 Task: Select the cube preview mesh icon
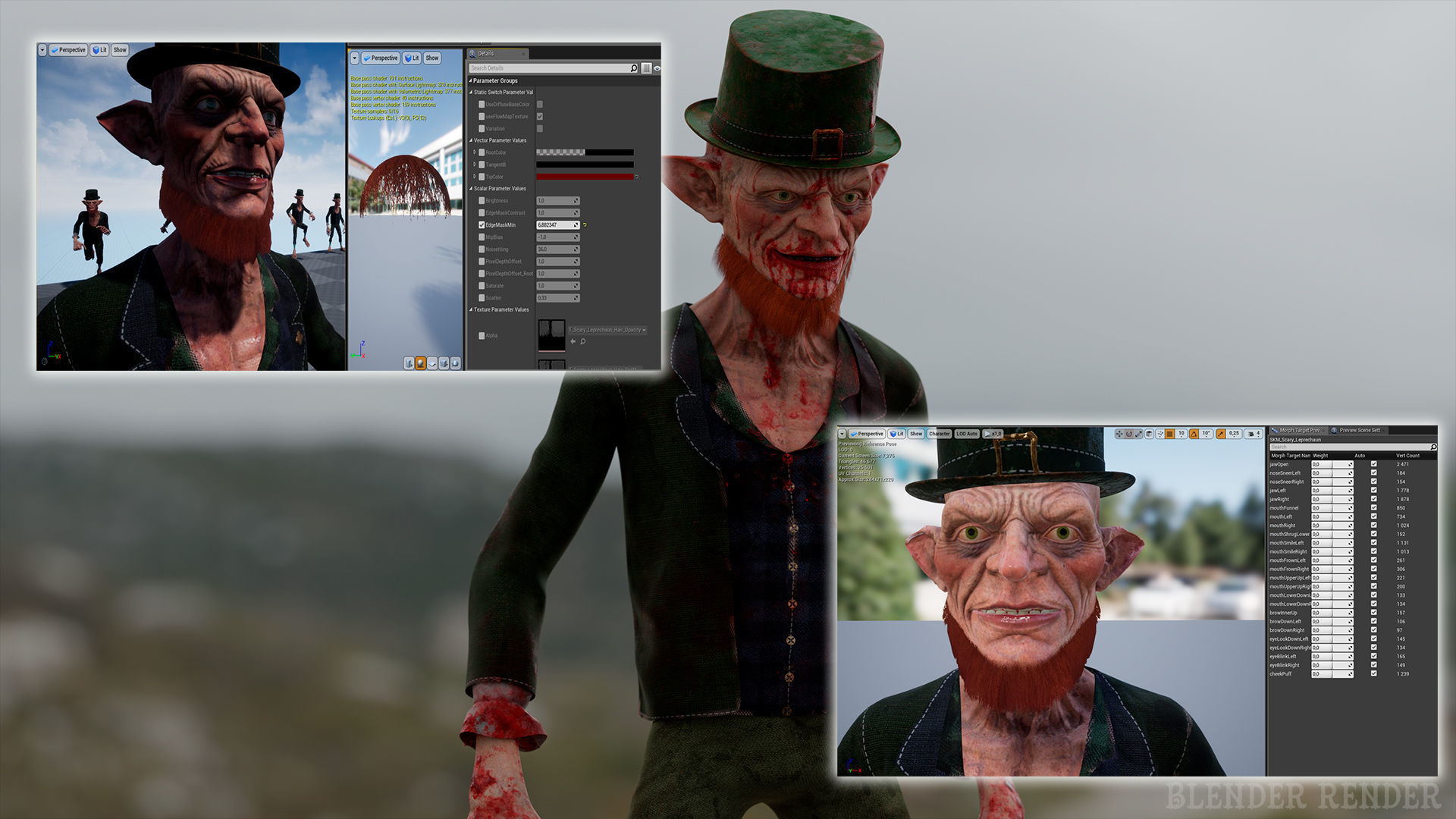click(x=444, y=363)
